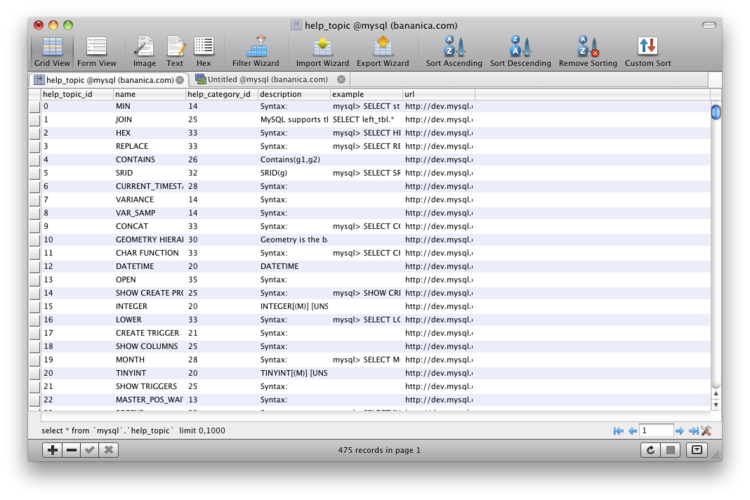The height and width of the screenshot is (500, 750).
Task: Select the row marker for row 12
Action: coord(34,267)
